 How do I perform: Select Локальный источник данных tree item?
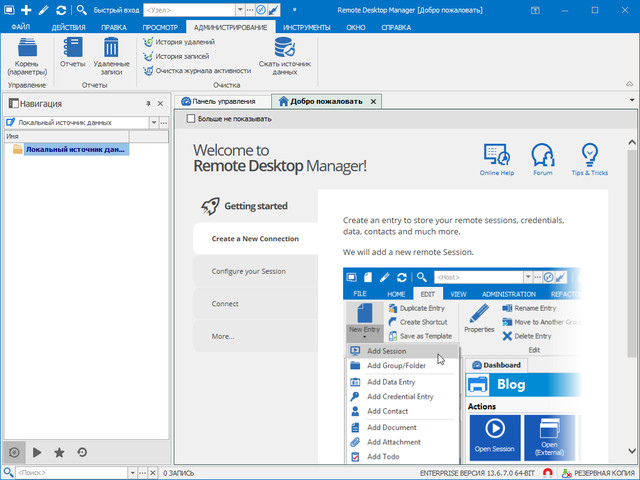pyautogui.click(x=75, y=149)
